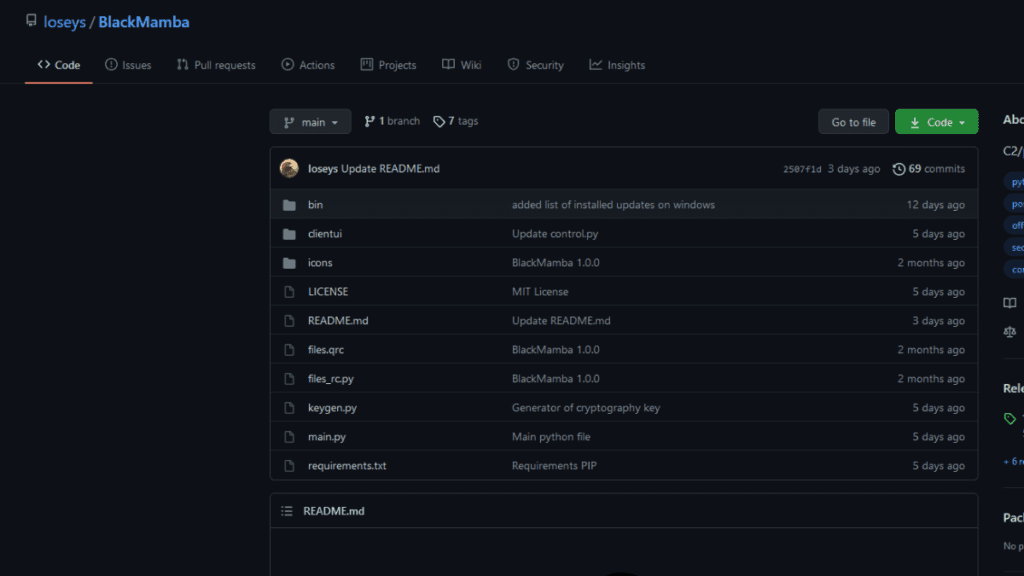Open the Main python file commit message

pos(551,437)
